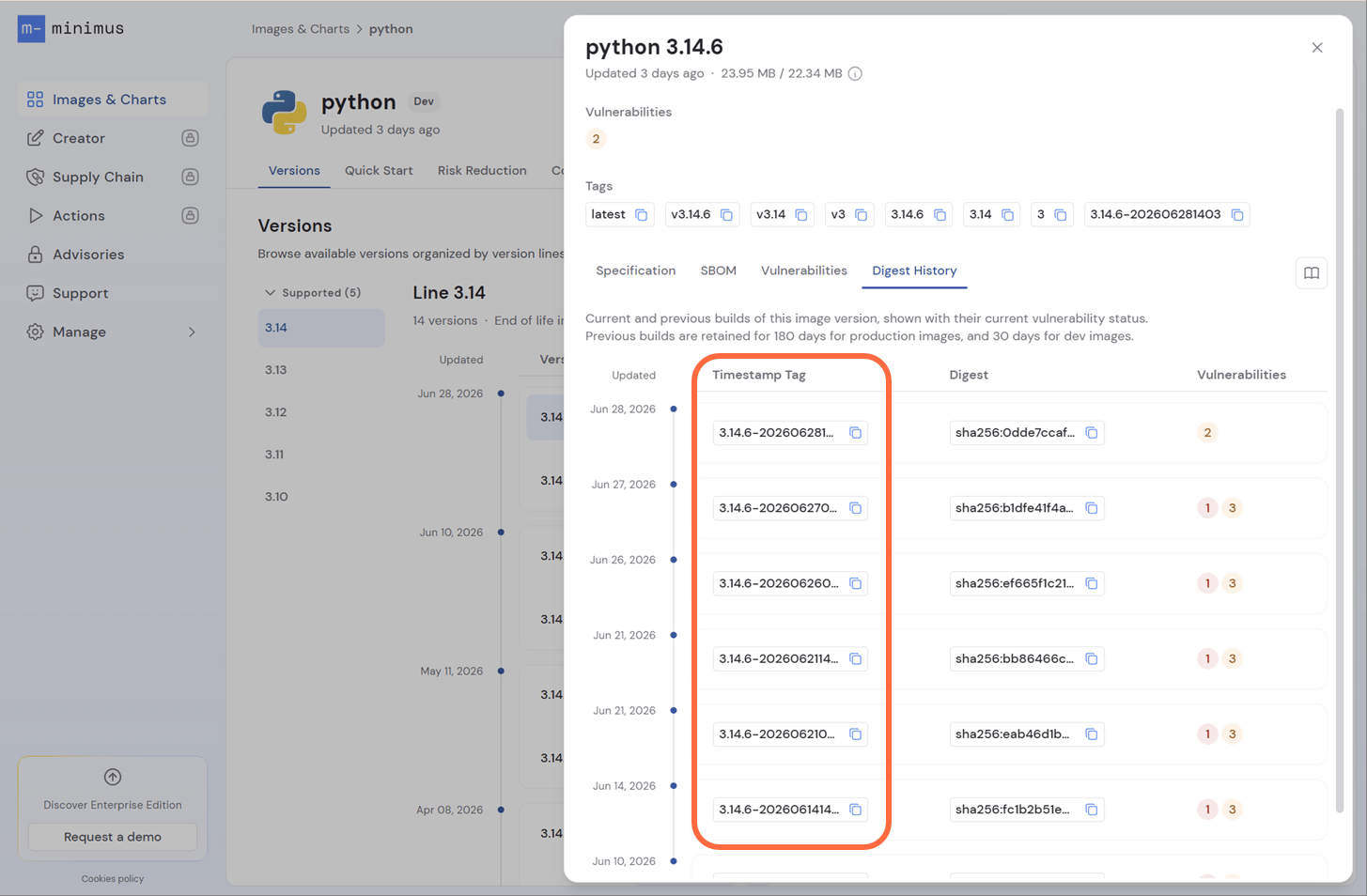Open the Cookies policy link
This screenshot has height=896, width=1367.
pyautogui.click(x=113, y=879)
